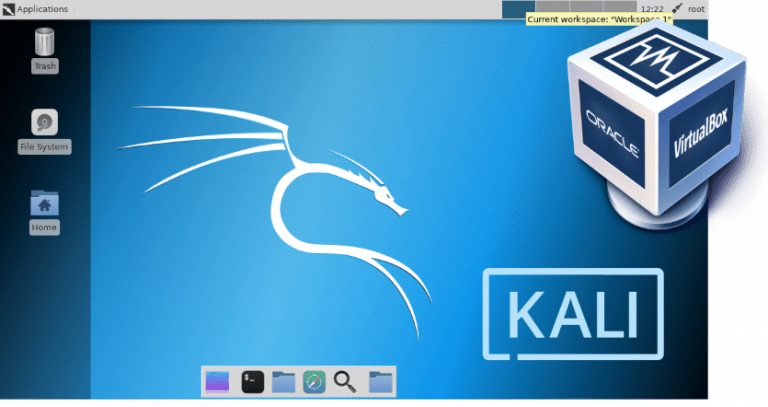768x407 pixels.
Task: Click the Kali dragon icon in the top panel
Action: point(8,9)
